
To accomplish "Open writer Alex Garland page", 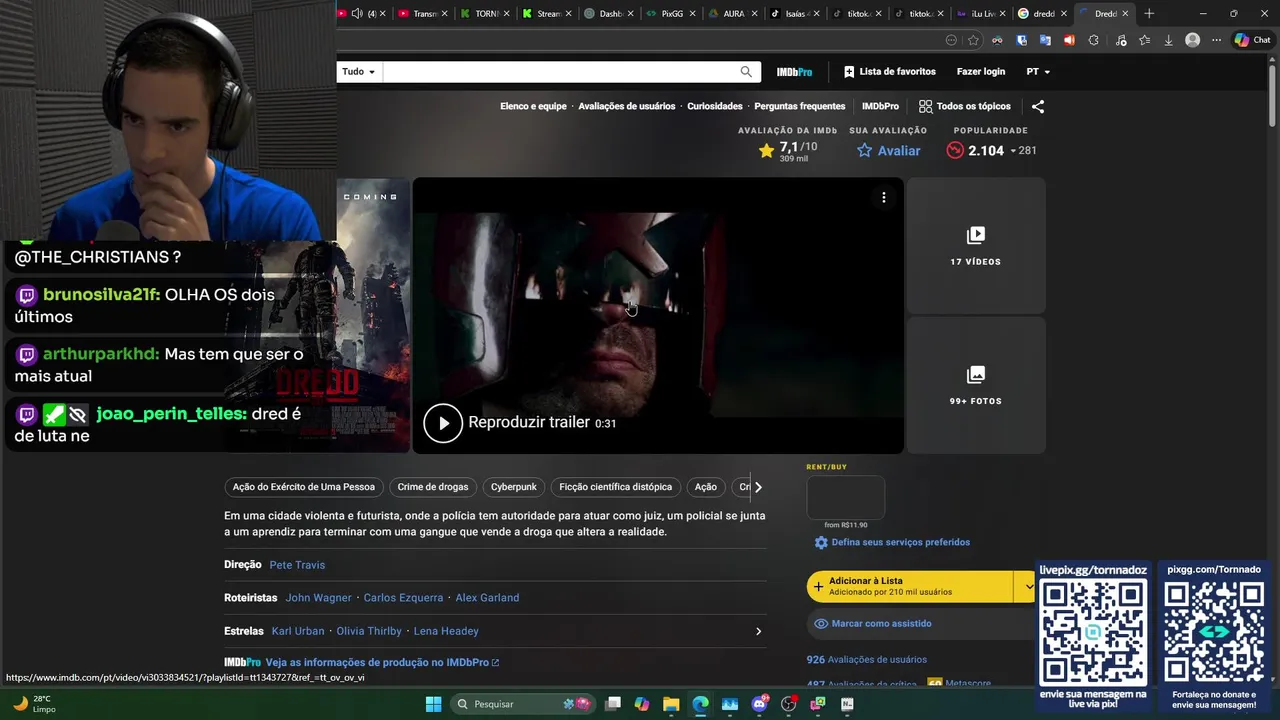I will click(487, 598).
